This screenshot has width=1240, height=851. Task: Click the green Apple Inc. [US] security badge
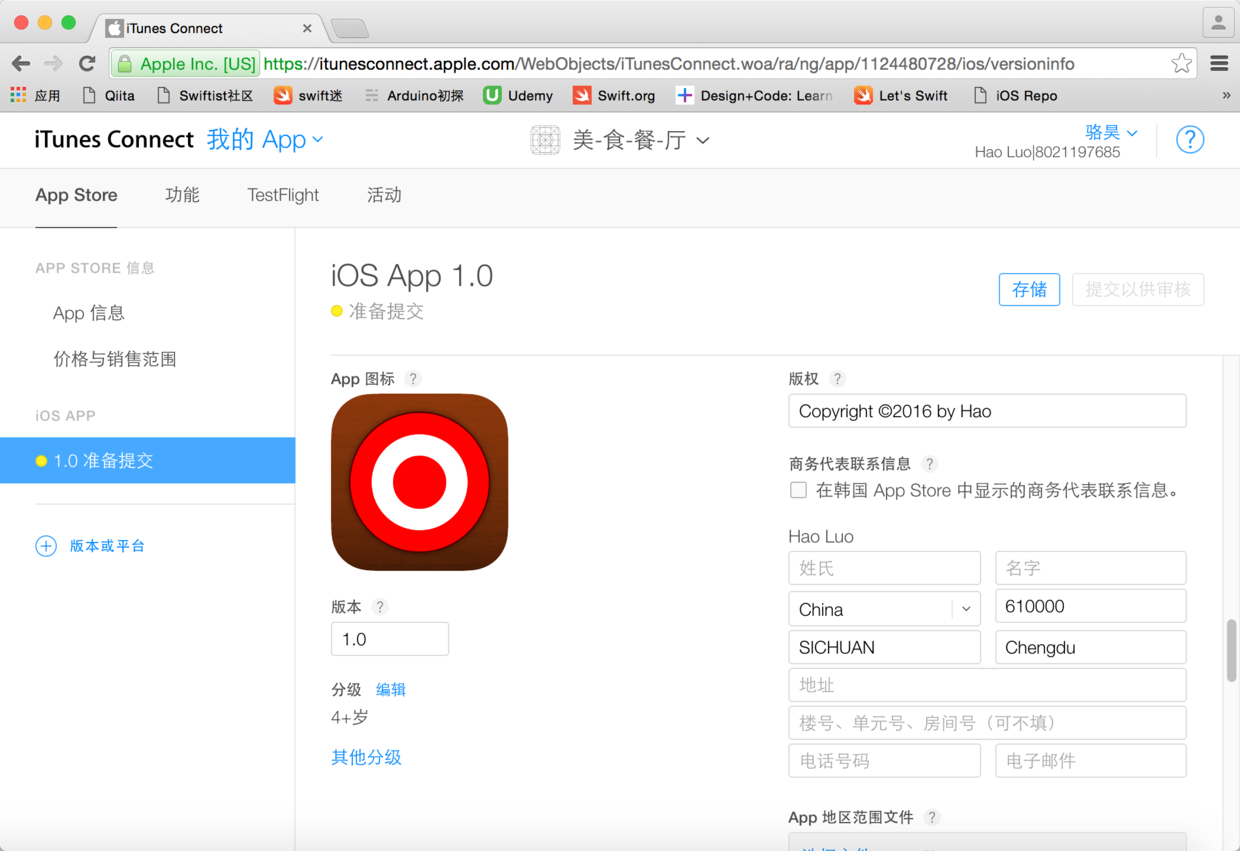click(x=186, y=64)
